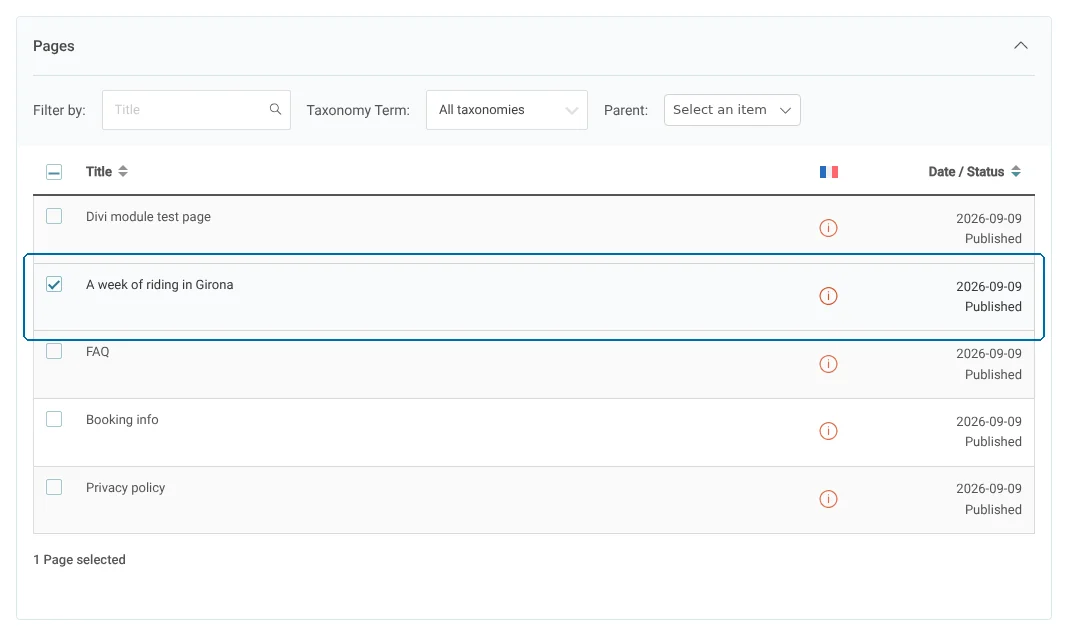The height and width of the screenshot is (636, 1068).
Task: Sort pages by Date / Status column
Action: 974,172
